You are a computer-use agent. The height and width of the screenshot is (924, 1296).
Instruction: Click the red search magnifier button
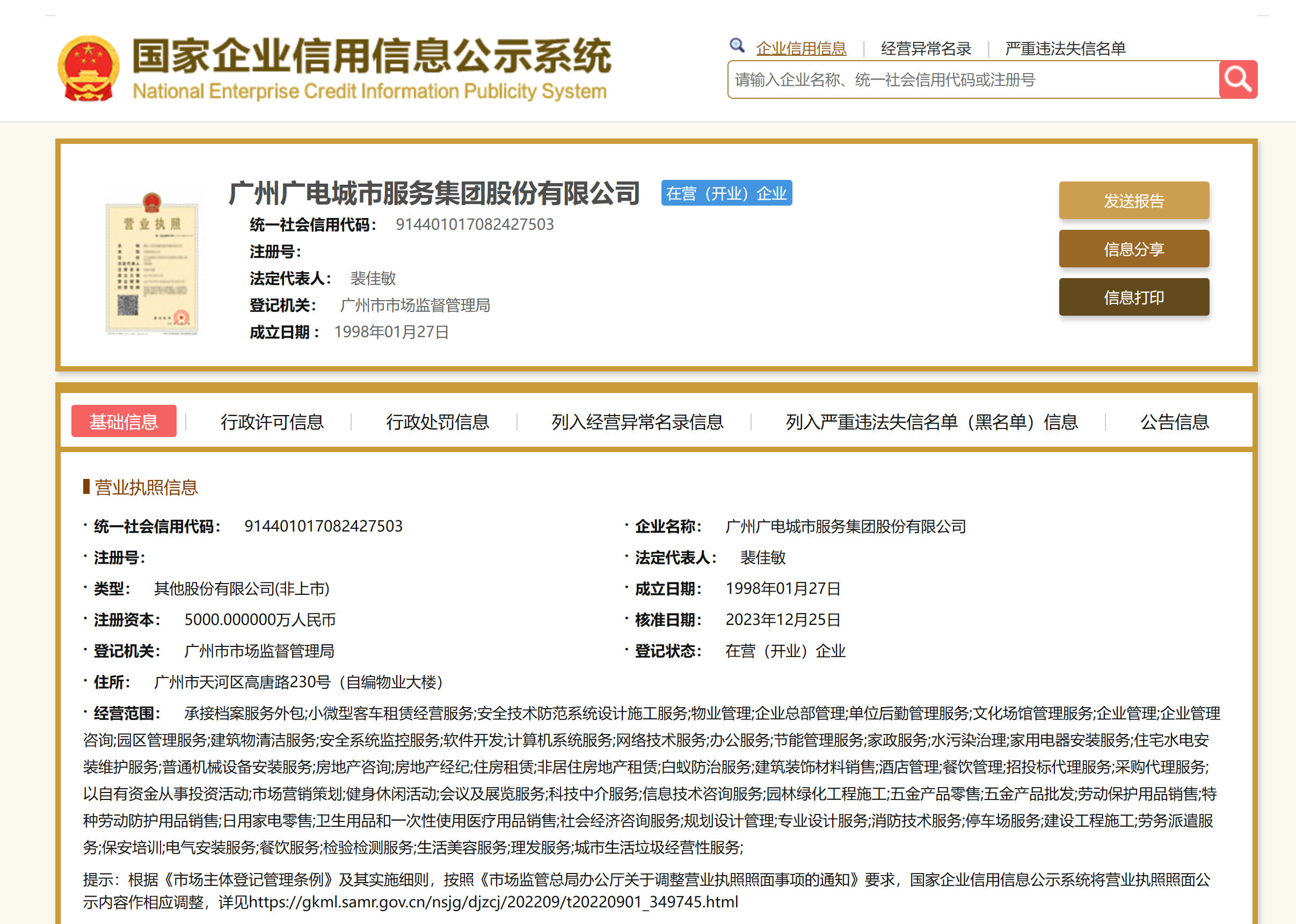tap(1238, 79)
